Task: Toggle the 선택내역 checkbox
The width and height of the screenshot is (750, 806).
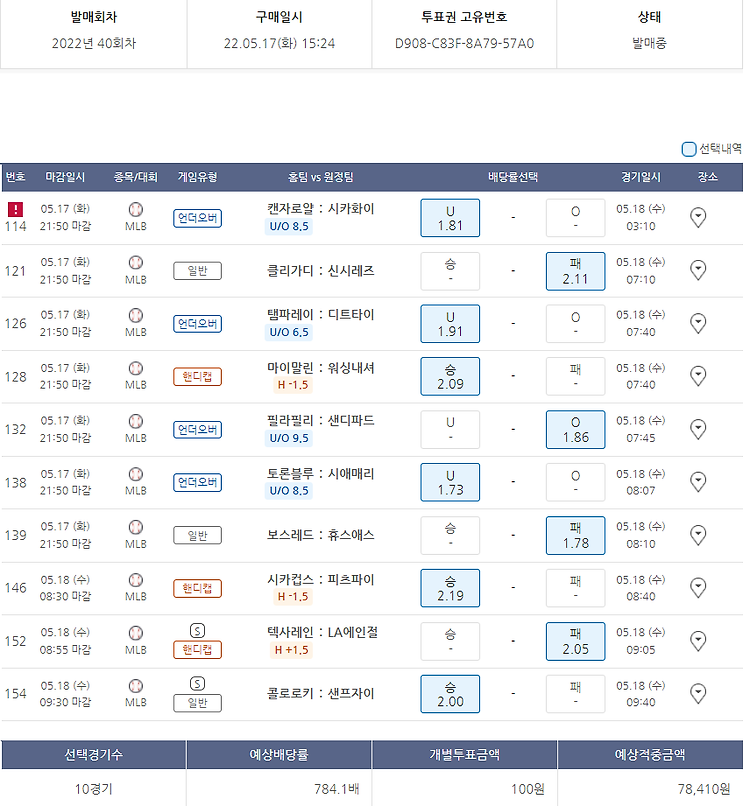Action: pos(688,149)
